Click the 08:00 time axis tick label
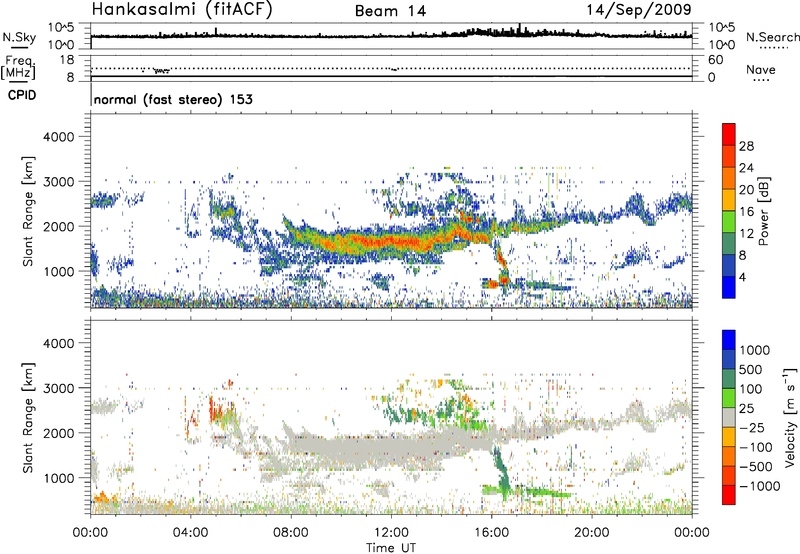 click(x=291, y=532)
